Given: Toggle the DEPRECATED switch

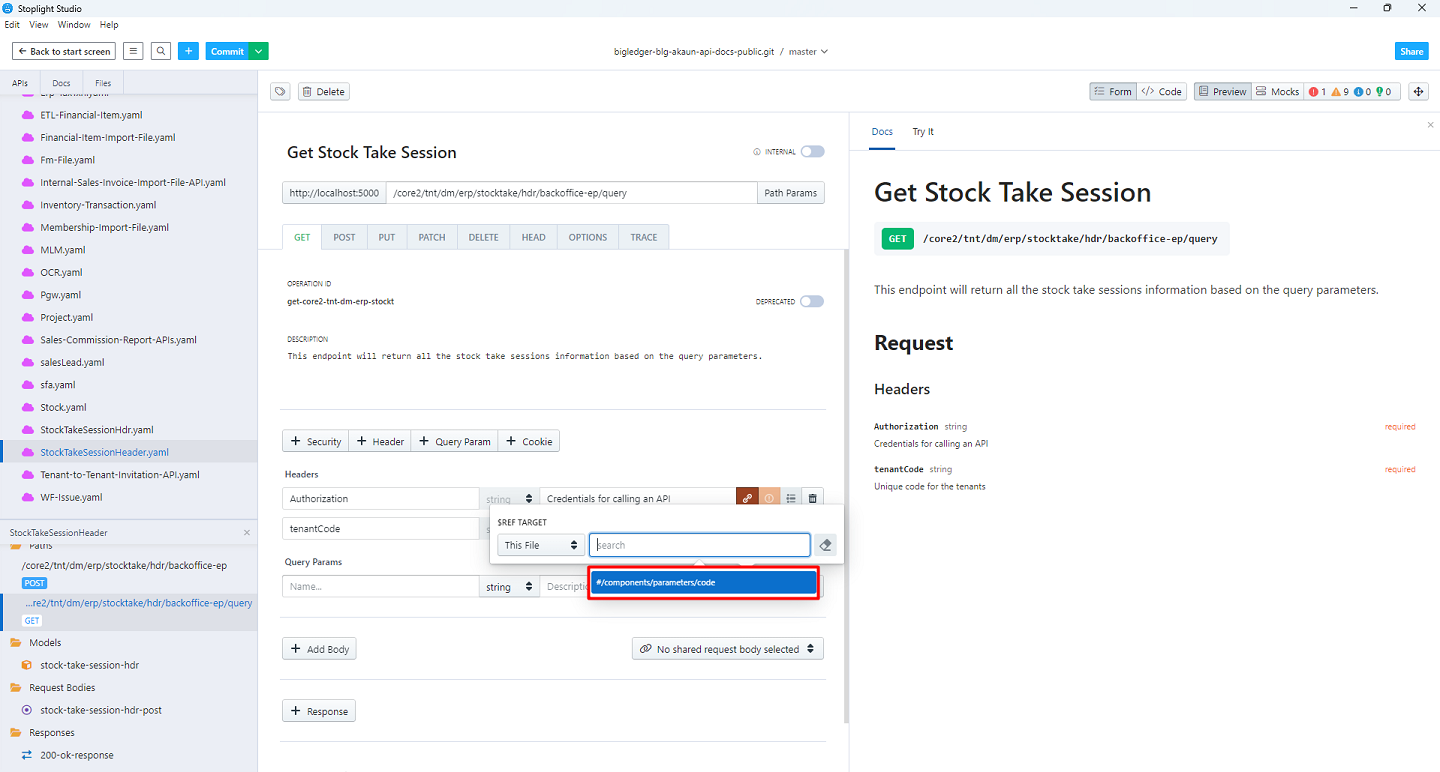Looking at the screenshot, I should (812, 301).
